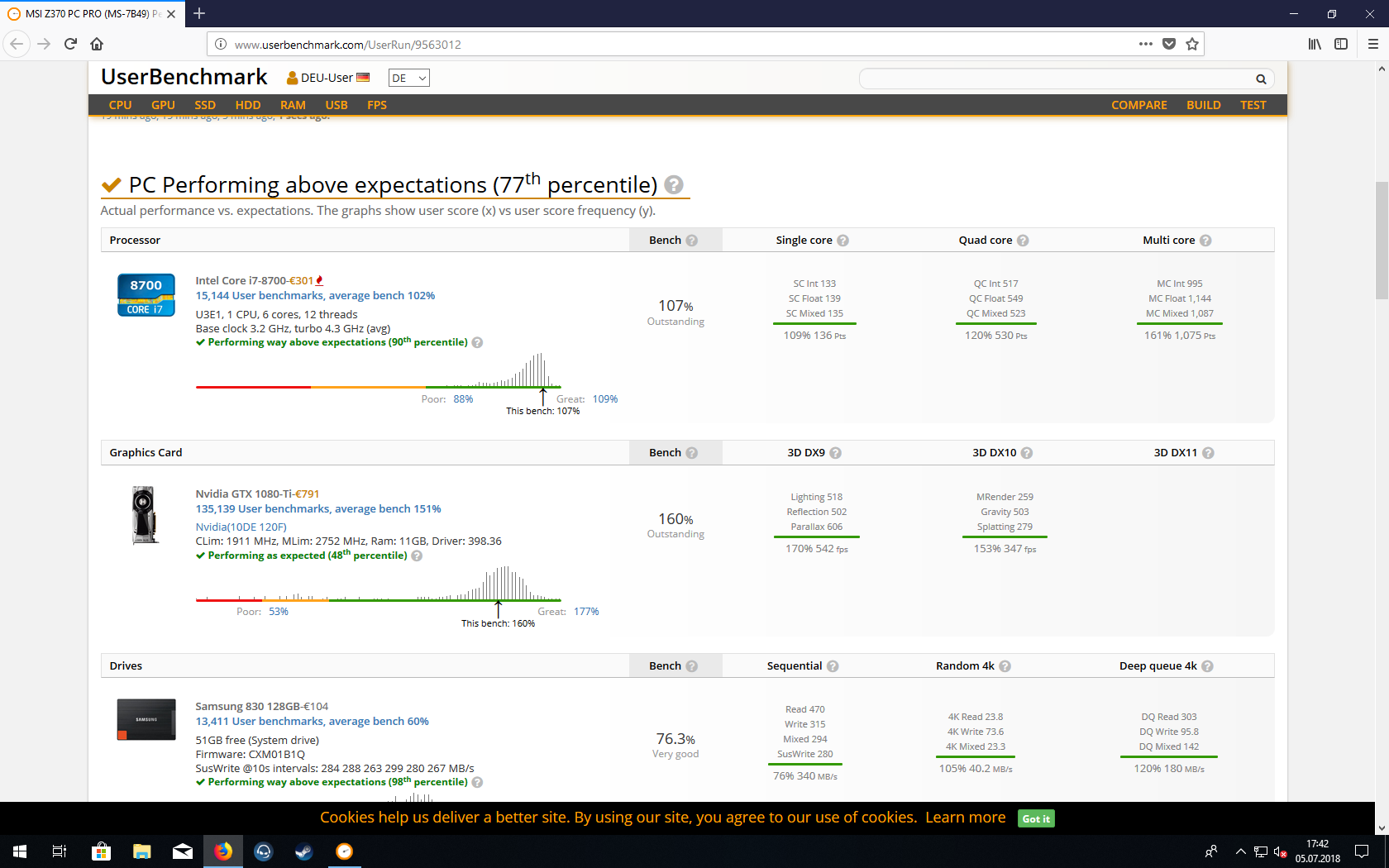This screenshot has width=1389, height=868.
Task: Click the Samsung SSD thumbnail
Action: coord(146,719)
